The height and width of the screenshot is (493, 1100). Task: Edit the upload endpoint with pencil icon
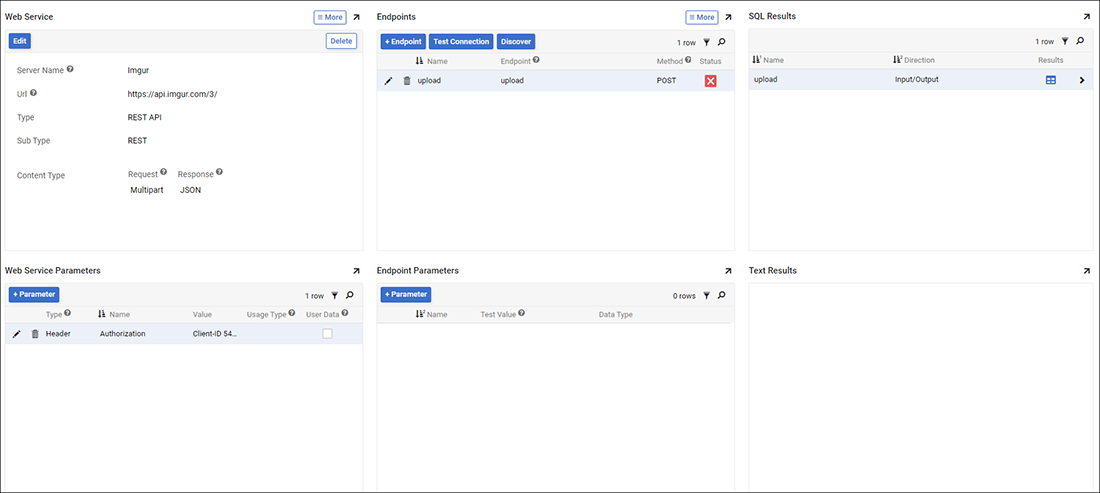pos(388,81)
